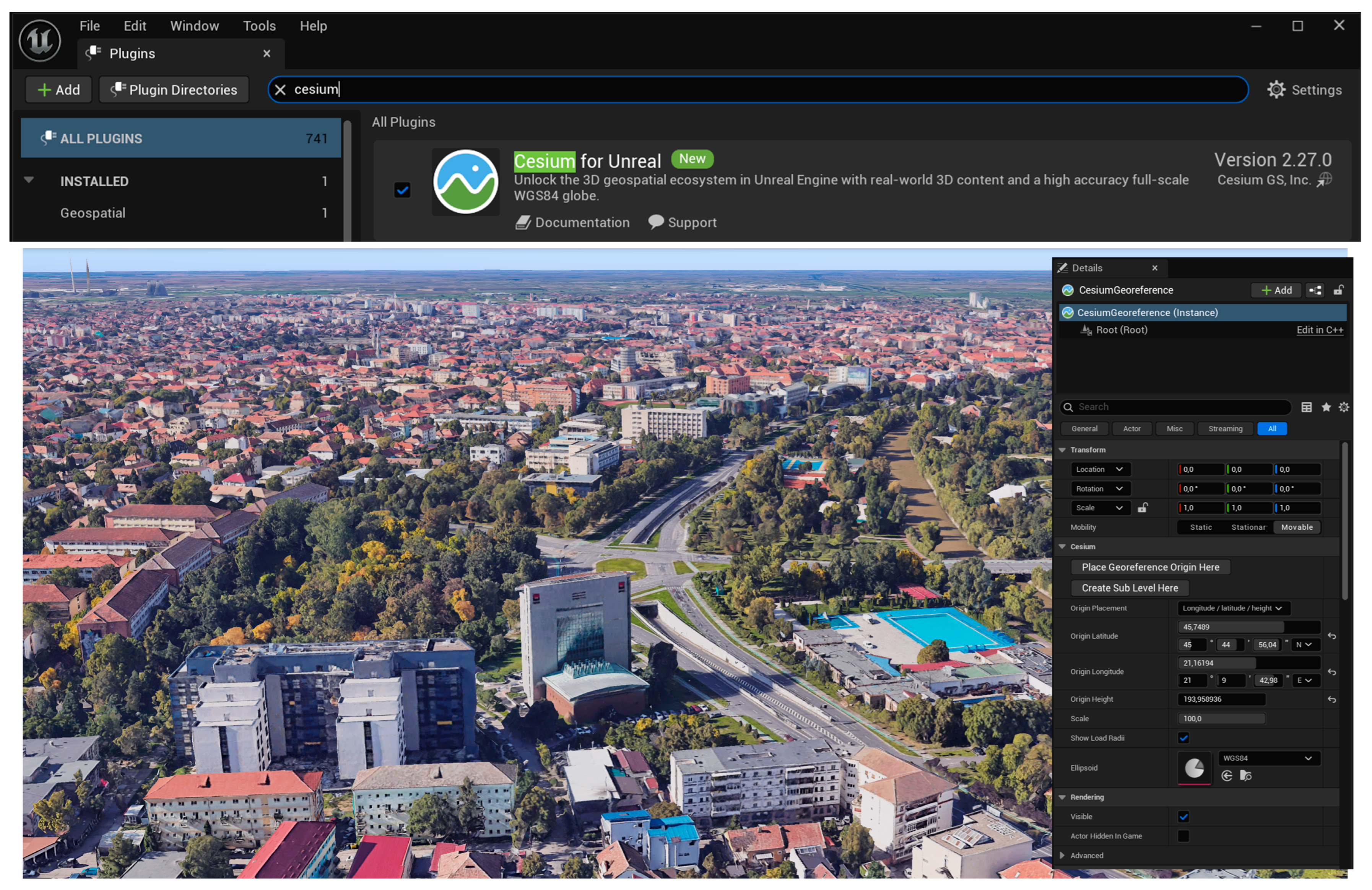Click the Blueprint/Add Script icon beside Add in Details

click(x=1315, y=290)
